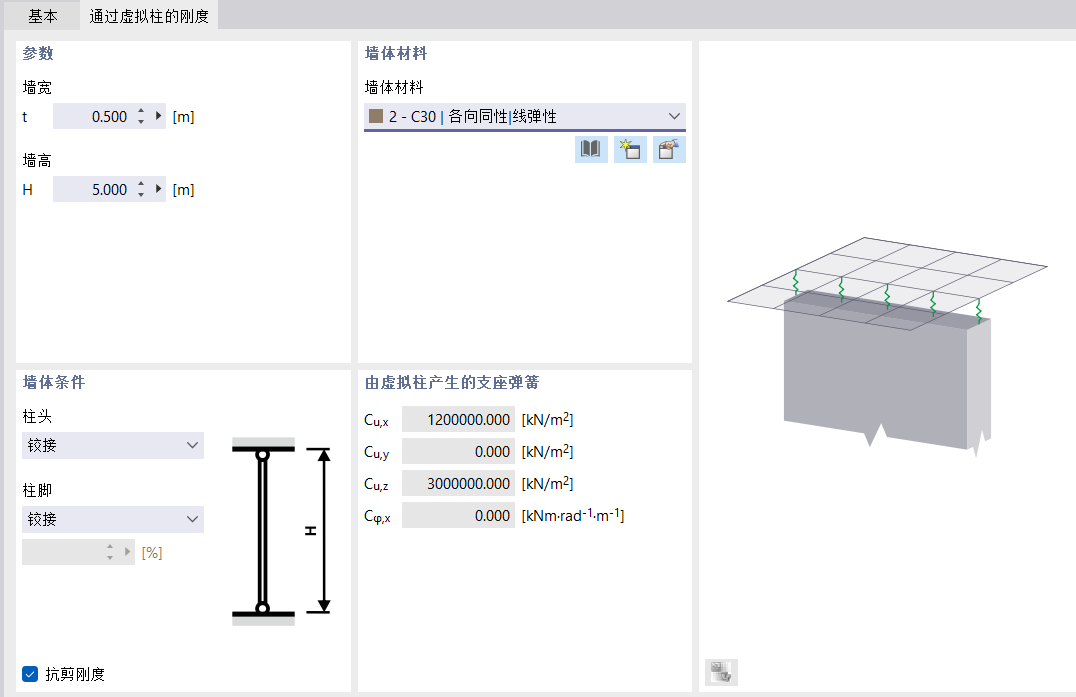Switch to the 基本 tab
The width and height of the screenshot is (1076, 697).
point(43,16)
